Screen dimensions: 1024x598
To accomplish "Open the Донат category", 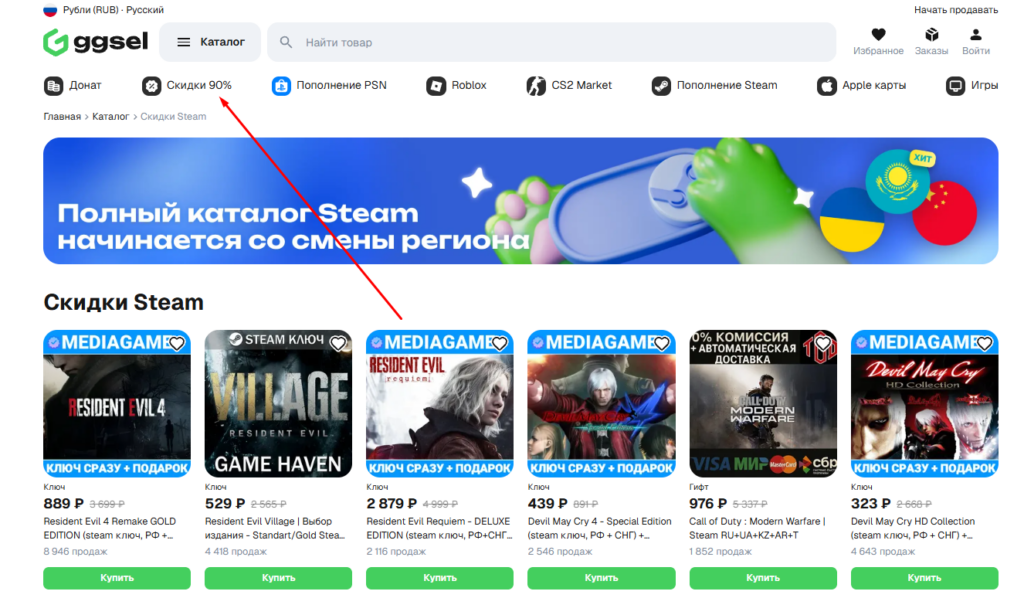I will (72, 86).
